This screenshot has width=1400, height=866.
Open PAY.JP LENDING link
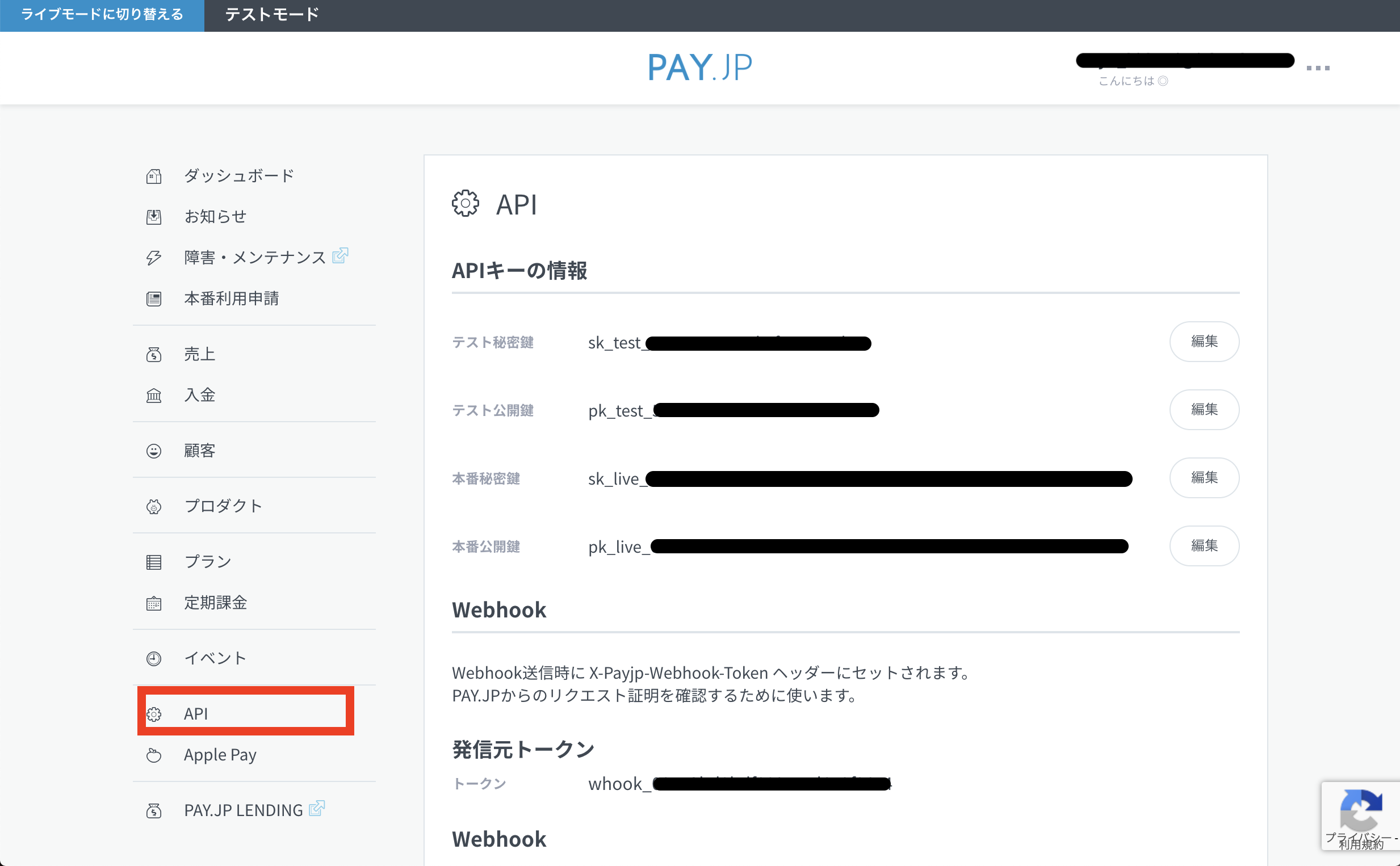coord(244,810)
